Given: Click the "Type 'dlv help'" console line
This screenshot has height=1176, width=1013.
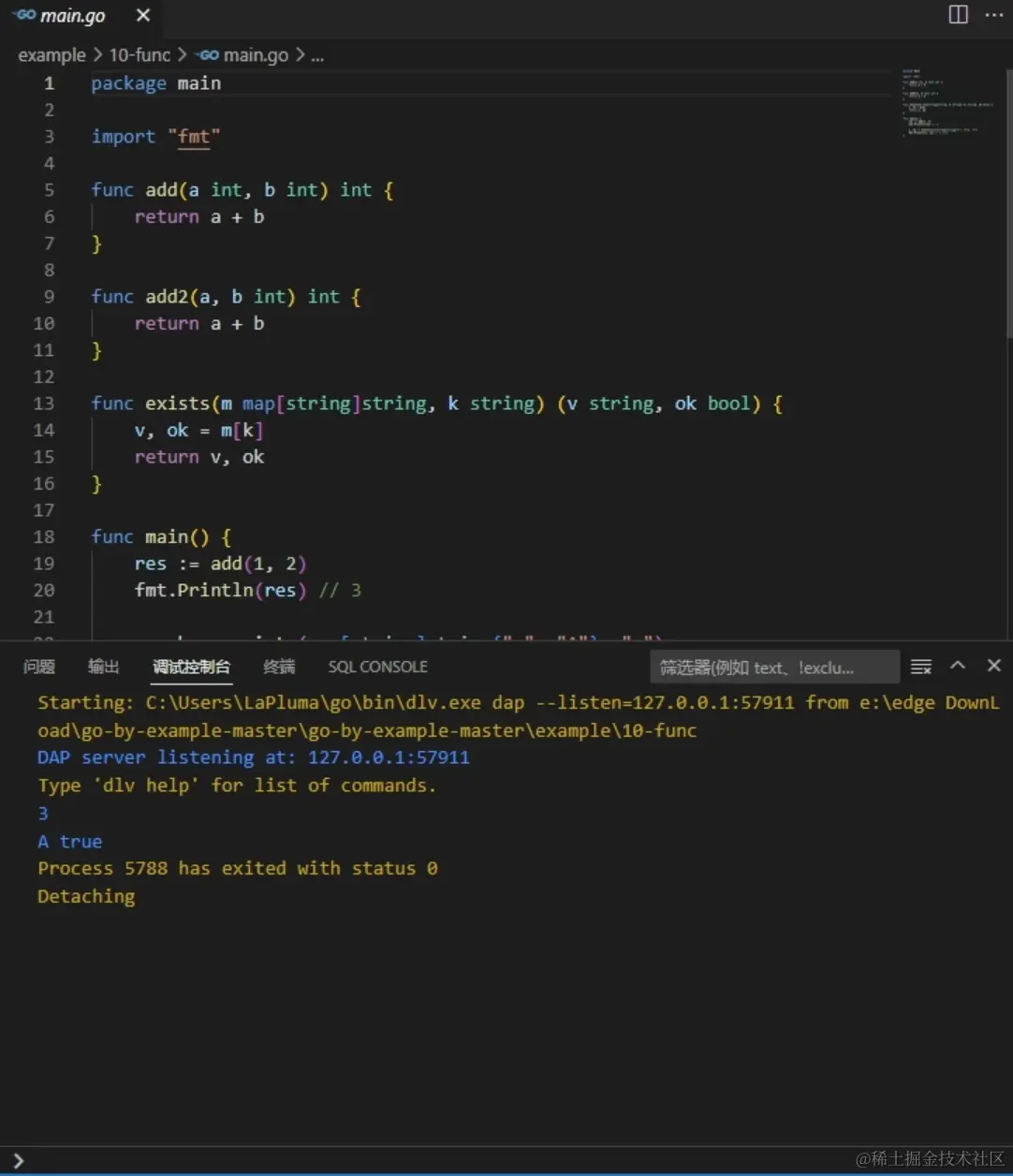Looking at the screenshot, I should [237, 786].
